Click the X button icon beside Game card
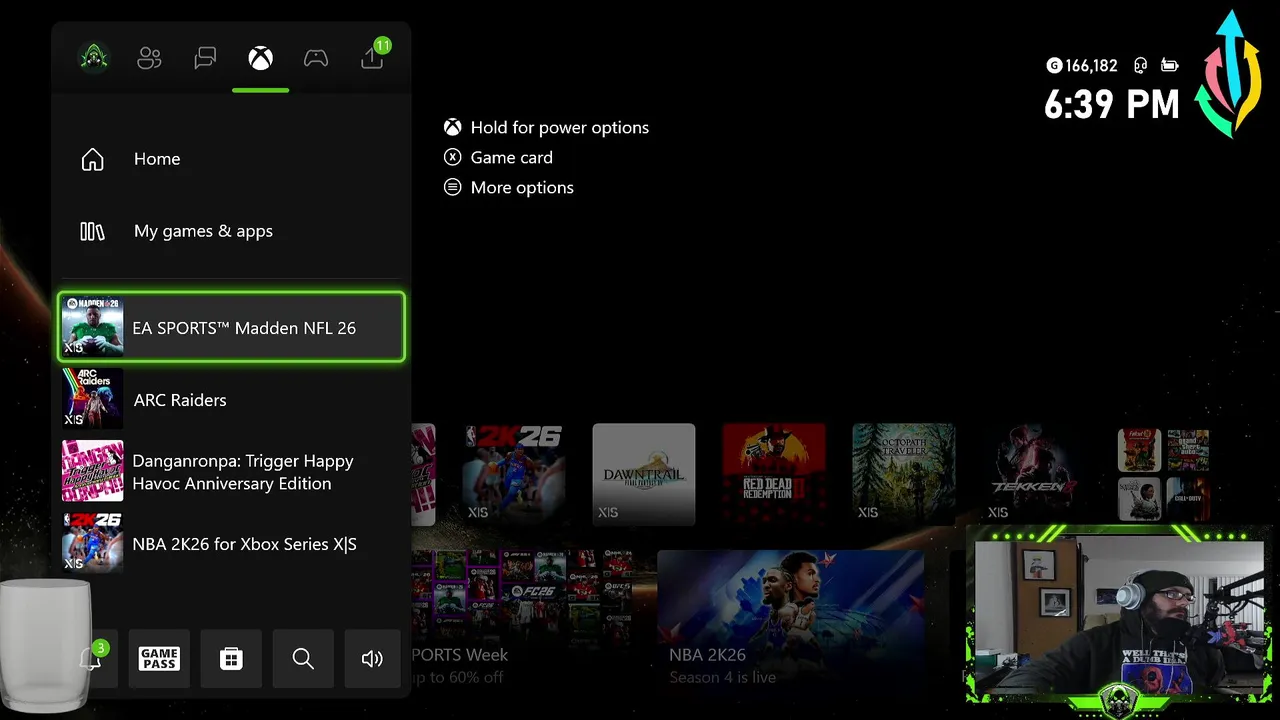Image resolution: width=1280 pixels, height=720 pixels. 453,157
